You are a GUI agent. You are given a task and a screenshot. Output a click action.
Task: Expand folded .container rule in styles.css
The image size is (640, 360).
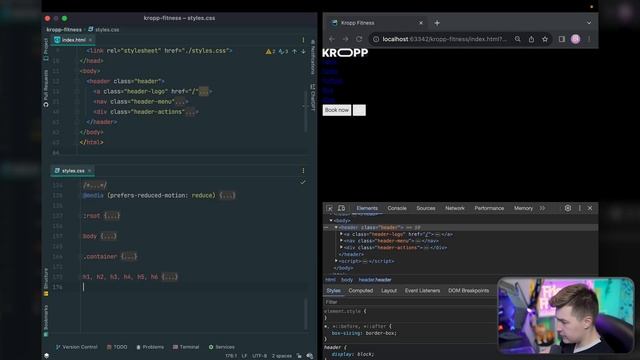pyautogui.click(x=129, y=256)
